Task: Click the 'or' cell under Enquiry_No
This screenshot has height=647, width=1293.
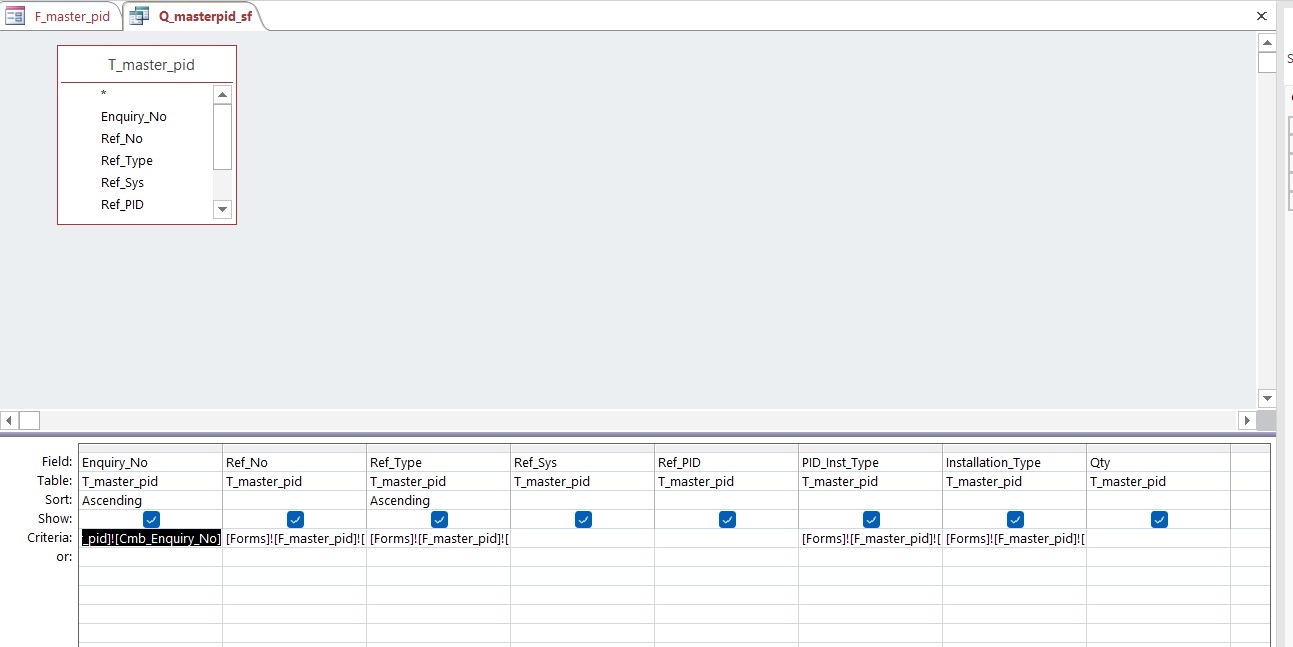Action: coord(151,557)
